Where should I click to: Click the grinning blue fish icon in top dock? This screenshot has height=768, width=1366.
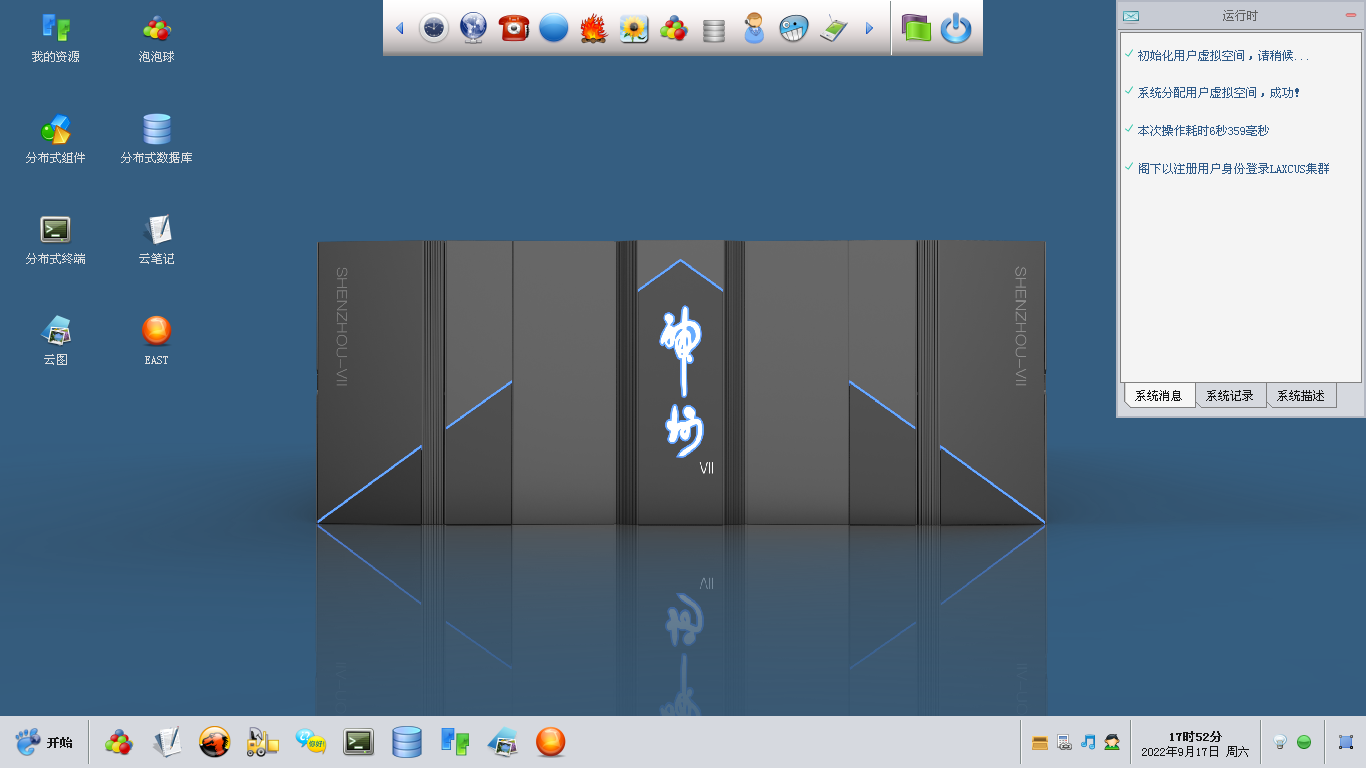tap(794, 28)
